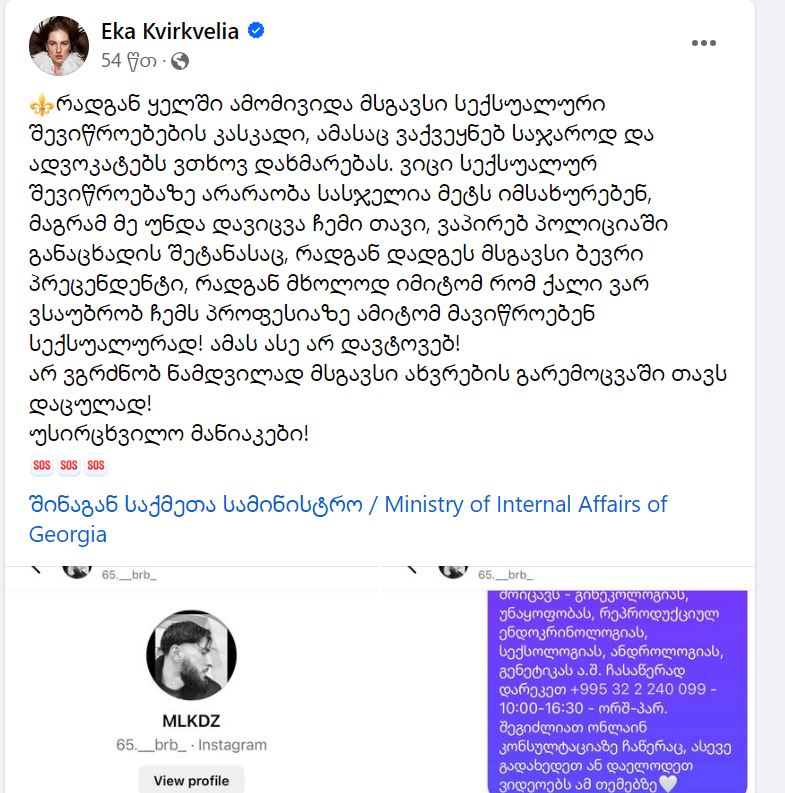
Task: Click the second SOS emoji
Action: 69,465
